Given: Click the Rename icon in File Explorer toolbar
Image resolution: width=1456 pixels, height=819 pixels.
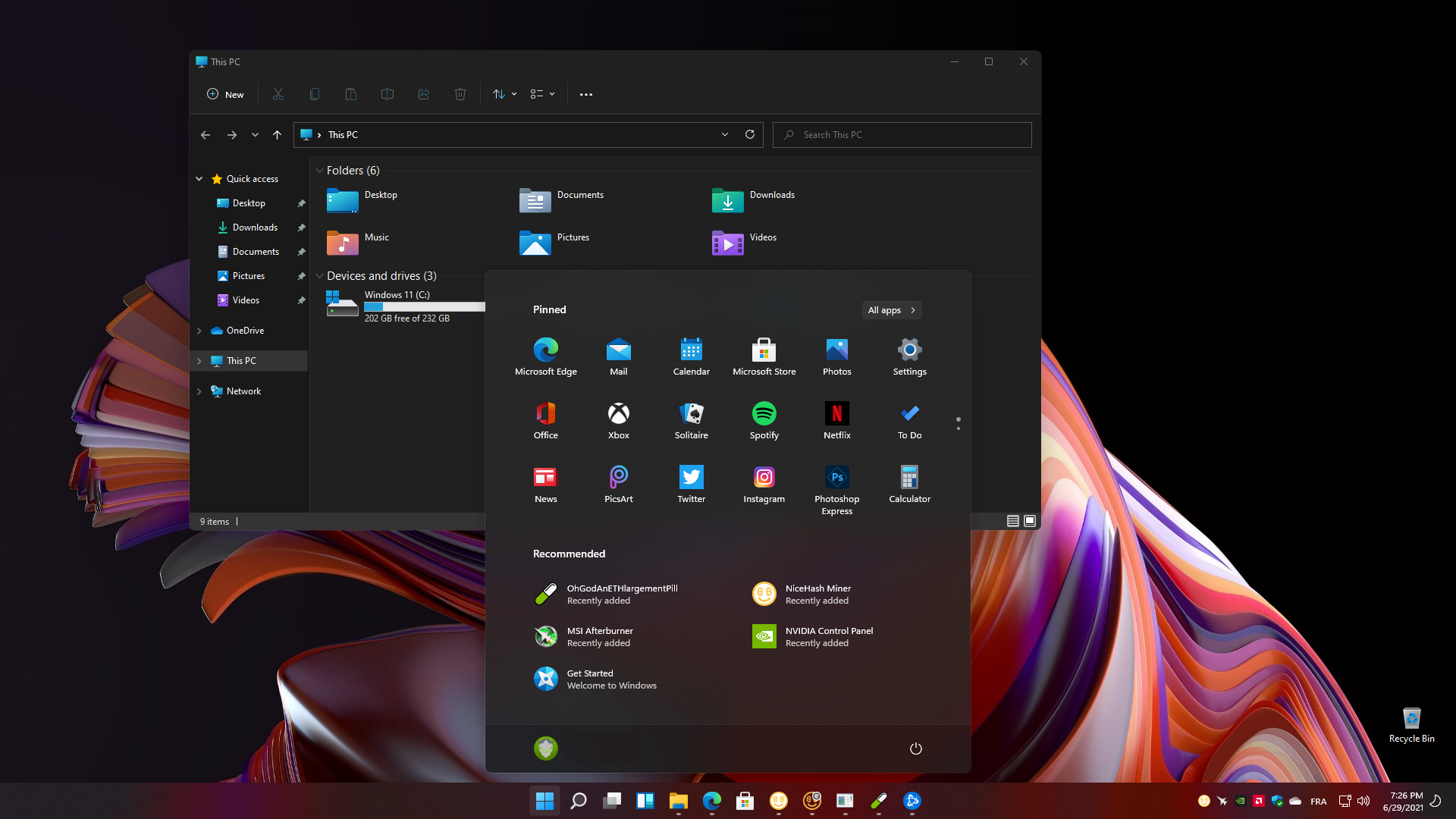Looking at the screenshot, I should point(388,94).
